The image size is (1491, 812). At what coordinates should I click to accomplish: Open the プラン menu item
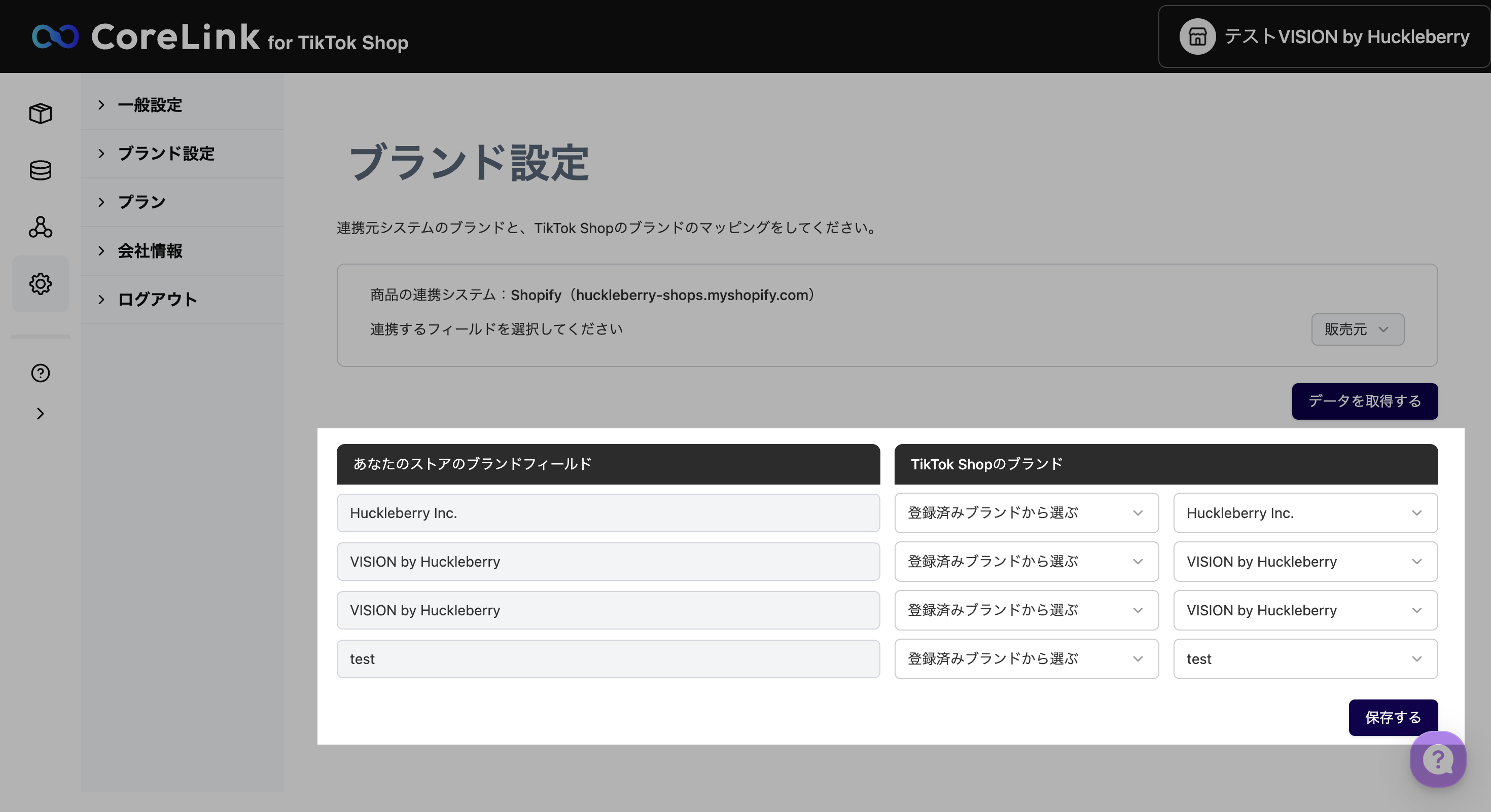click(x=142, y=202)
